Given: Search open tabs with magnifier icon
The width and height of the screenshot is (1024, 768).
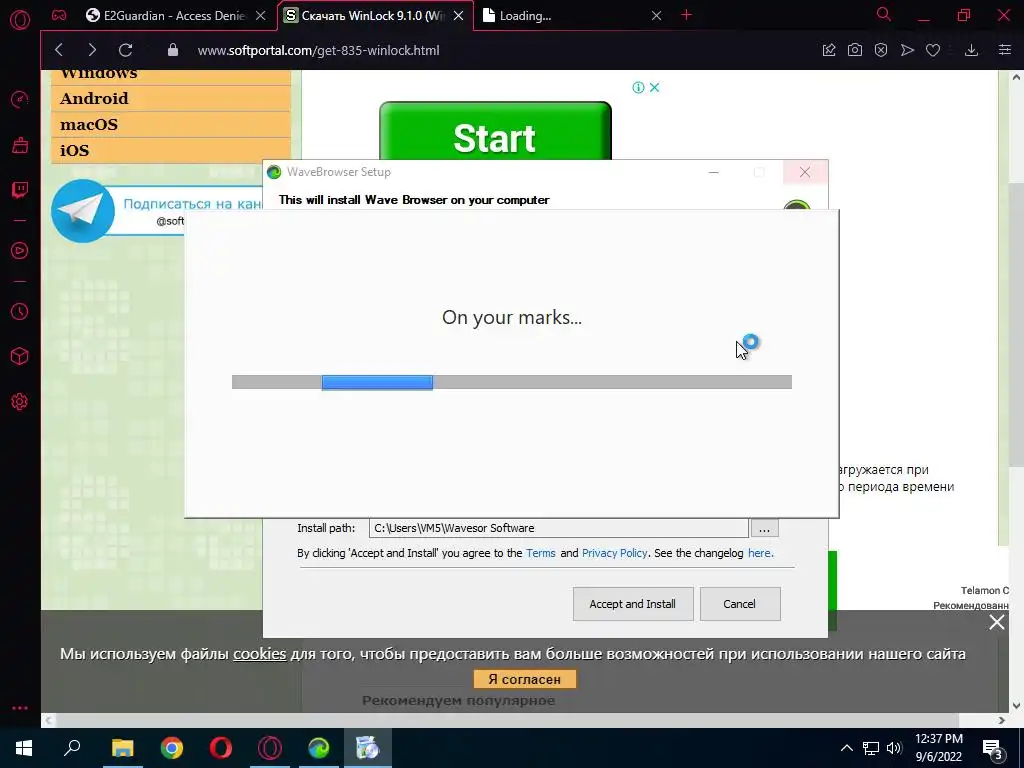Looking at the screenshot, I should pos(884,14).
